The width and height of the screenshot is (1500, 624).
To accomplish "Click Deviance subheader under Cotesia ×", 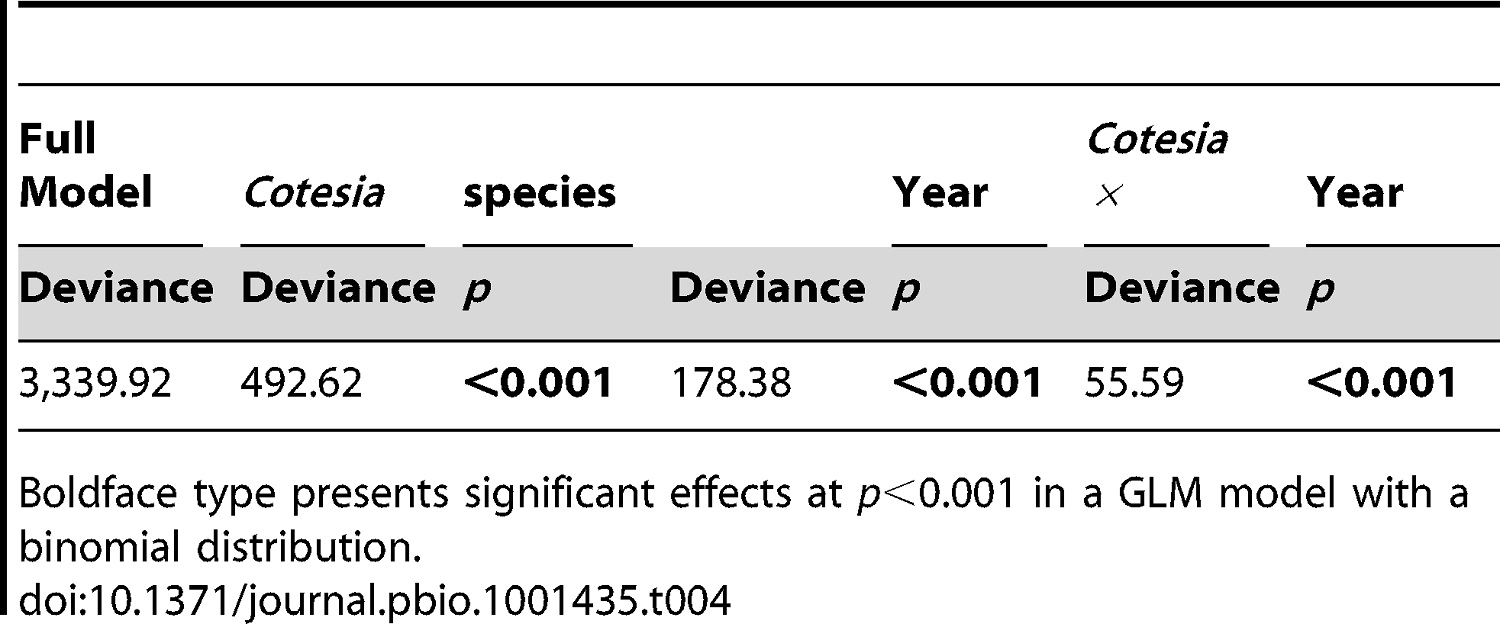I will point(1183,289).
